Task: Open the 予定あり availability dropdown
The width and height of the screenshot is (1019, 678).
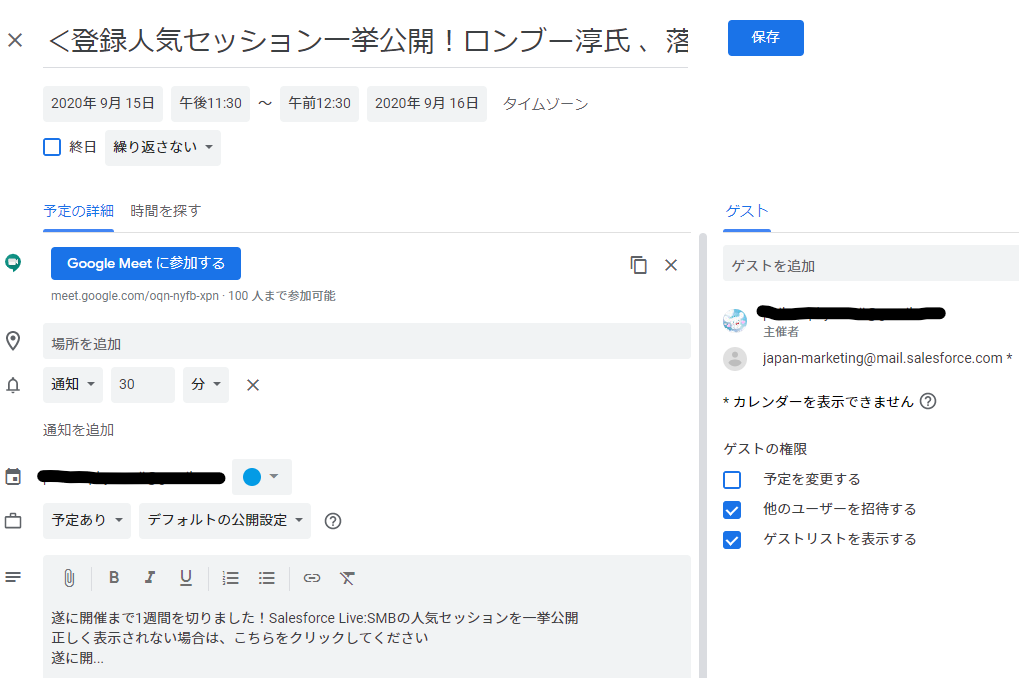Action: pos(87,521)
